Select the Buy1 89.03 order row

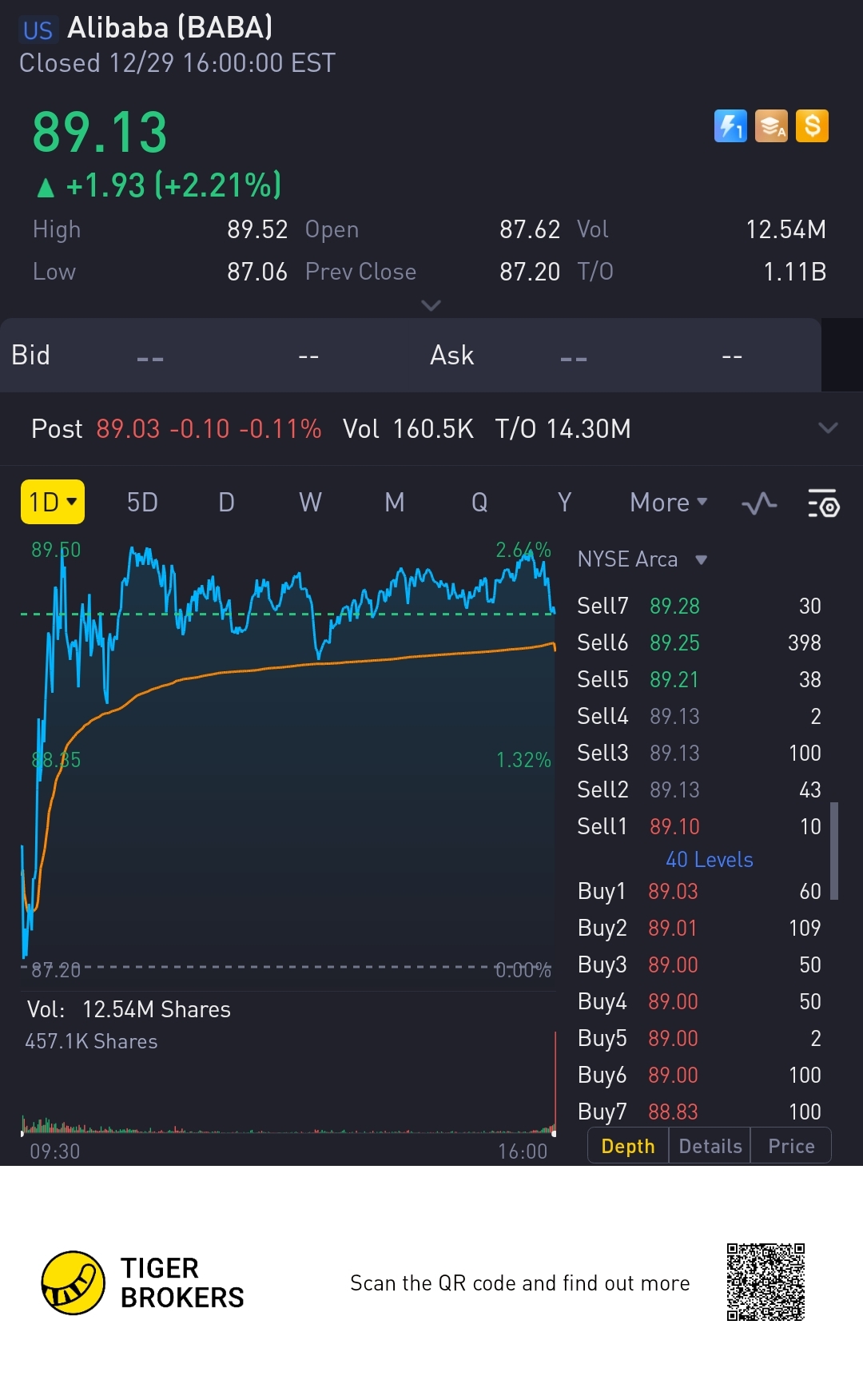[x=699, y=891]
